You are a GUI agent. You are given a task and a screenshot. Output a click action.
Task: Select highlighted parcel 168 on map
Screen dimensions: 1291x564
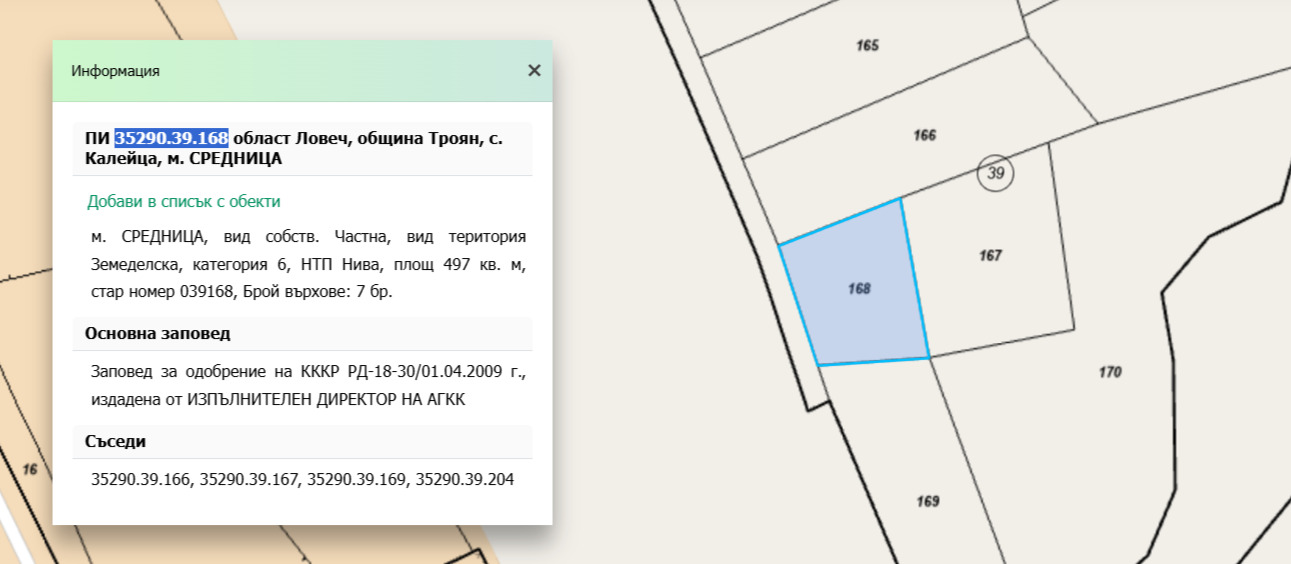(858, 289)
